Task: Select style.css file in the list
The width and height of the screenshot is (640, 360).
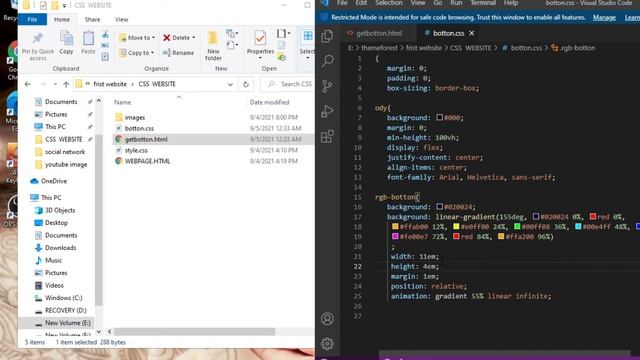Action: 136,150
